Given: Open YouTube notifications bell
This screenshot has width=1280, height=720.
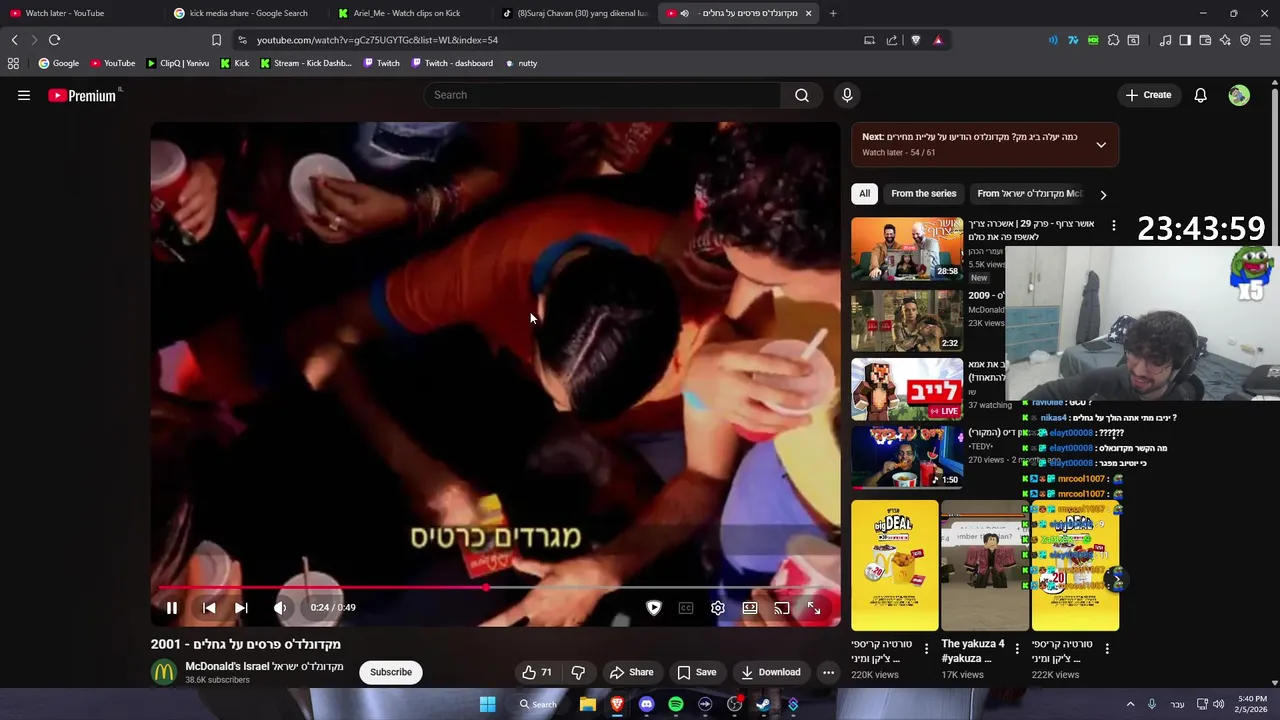Looking at the screenshot, I should pyautogui.click(x=1200, y=95).
